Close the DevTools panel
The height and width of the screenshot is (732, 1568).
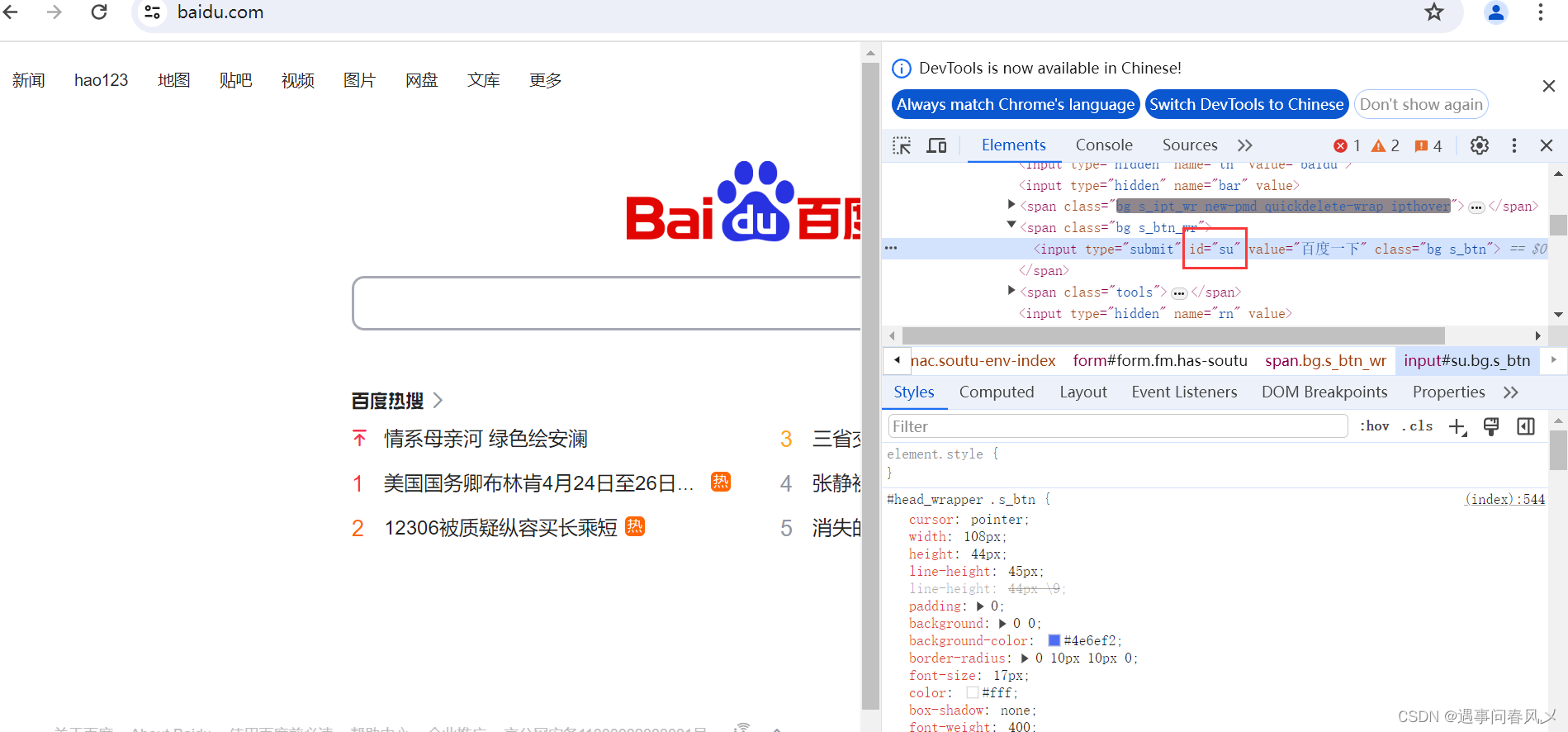[x=1547, y=145]
